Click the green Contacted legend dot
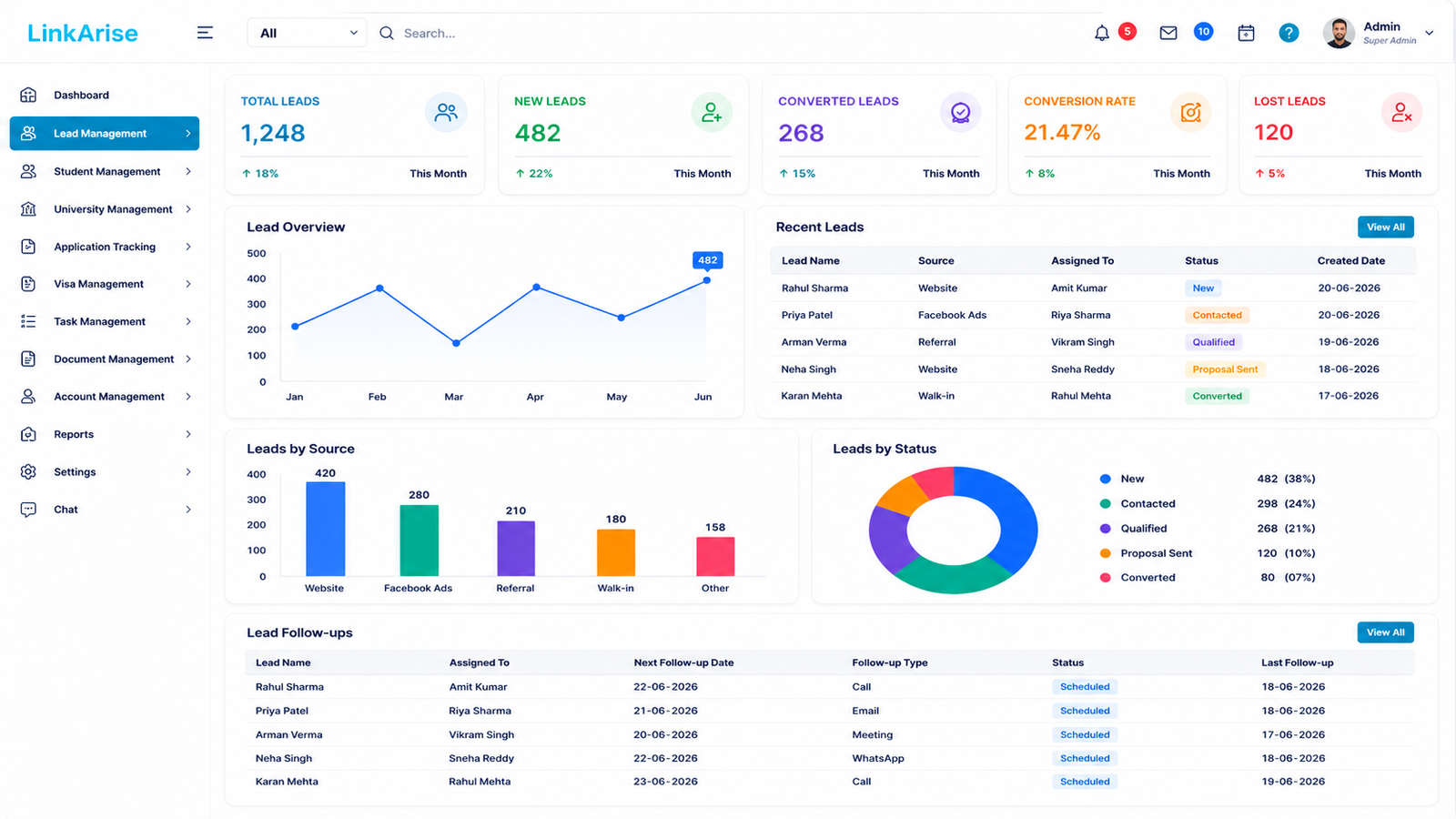Viewport: 1456px width, 819px height. click(x=1105, y=503)
